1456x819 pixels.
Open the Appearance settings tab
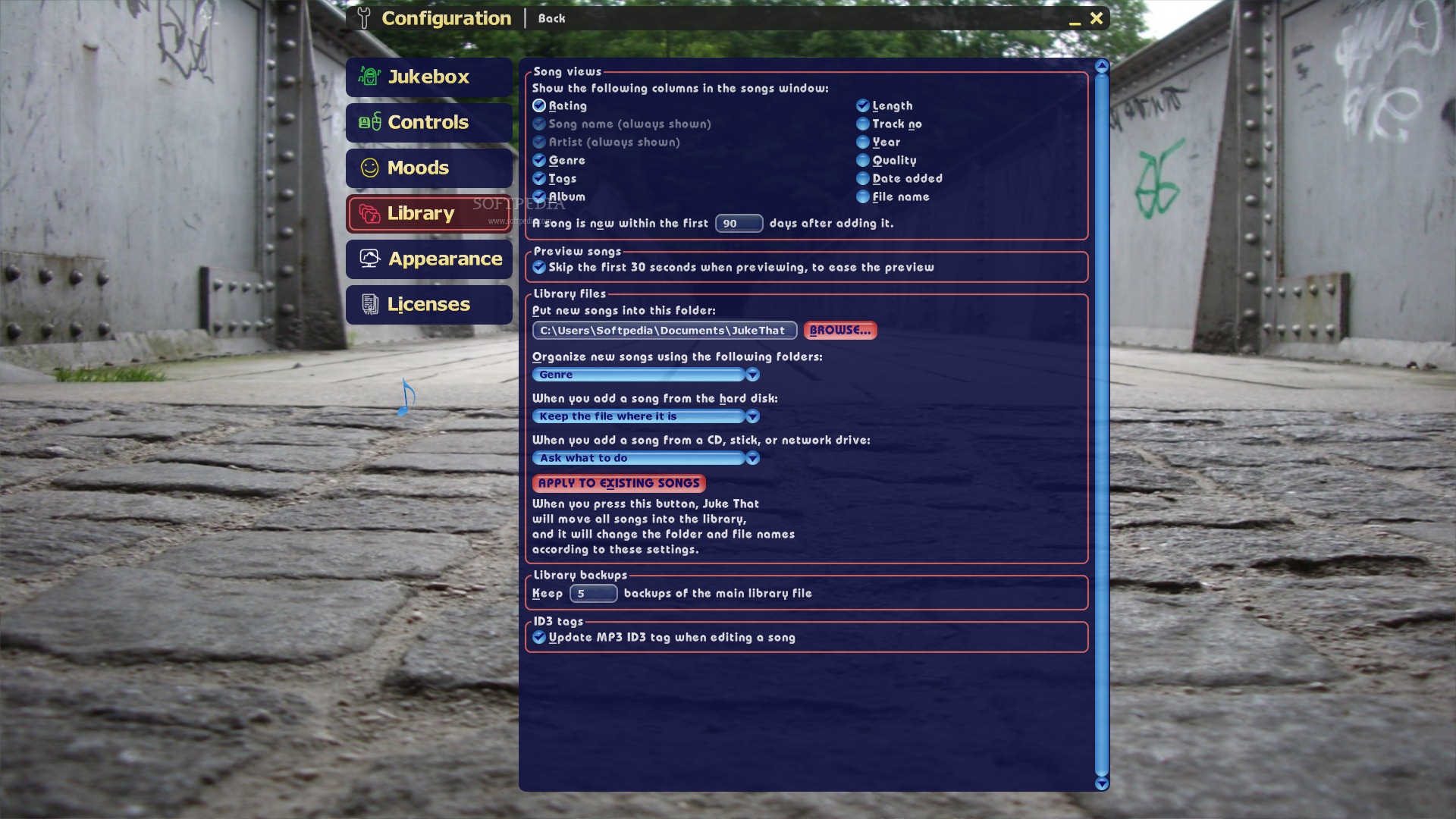coord(429,259)
